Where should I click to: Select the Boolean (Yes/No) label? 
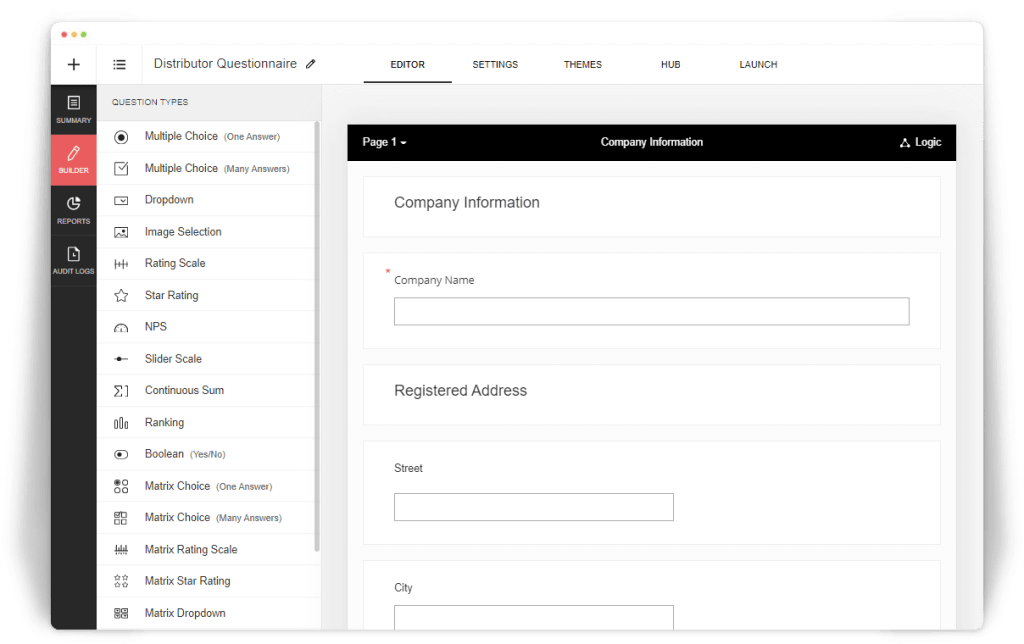(x=185, y=454)
